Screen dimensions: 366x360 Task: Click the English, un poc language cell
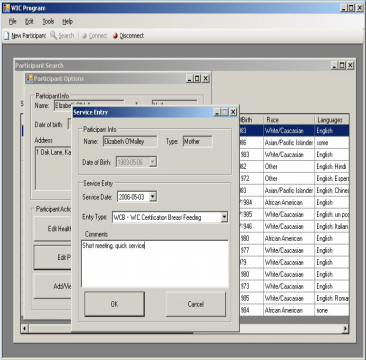(332, 215)
